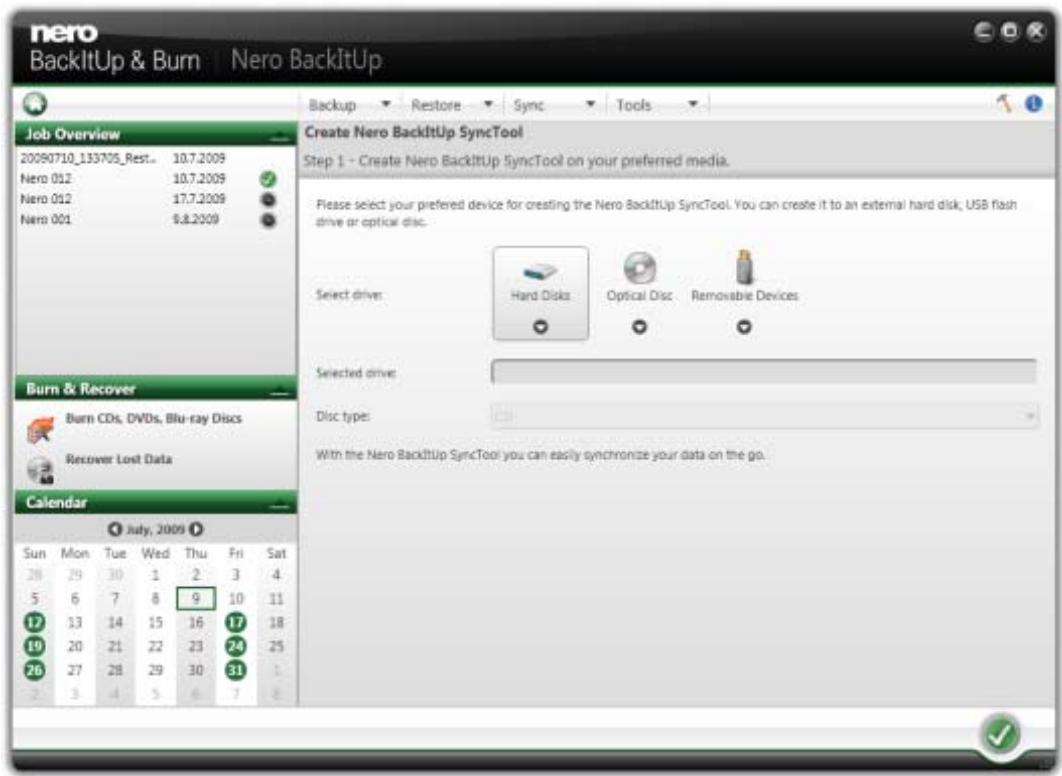Click the Nero BackItUp title tab
Image resolution: width=1062 pixels, height=776 pixels.
pos(306,60)
